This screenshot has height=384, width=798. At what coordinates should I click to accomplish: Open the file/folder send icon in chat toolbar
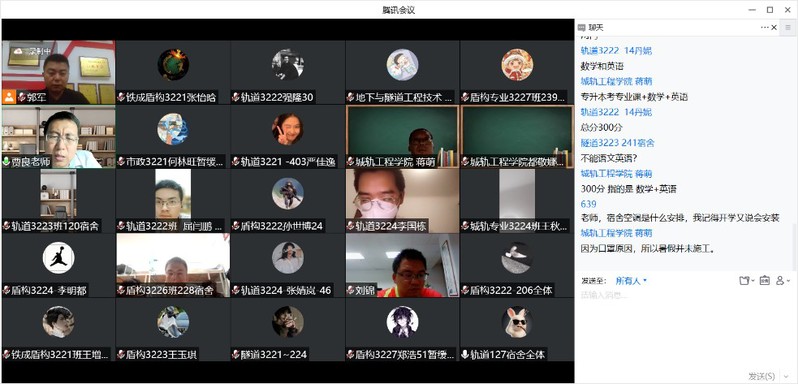[745, 280]
